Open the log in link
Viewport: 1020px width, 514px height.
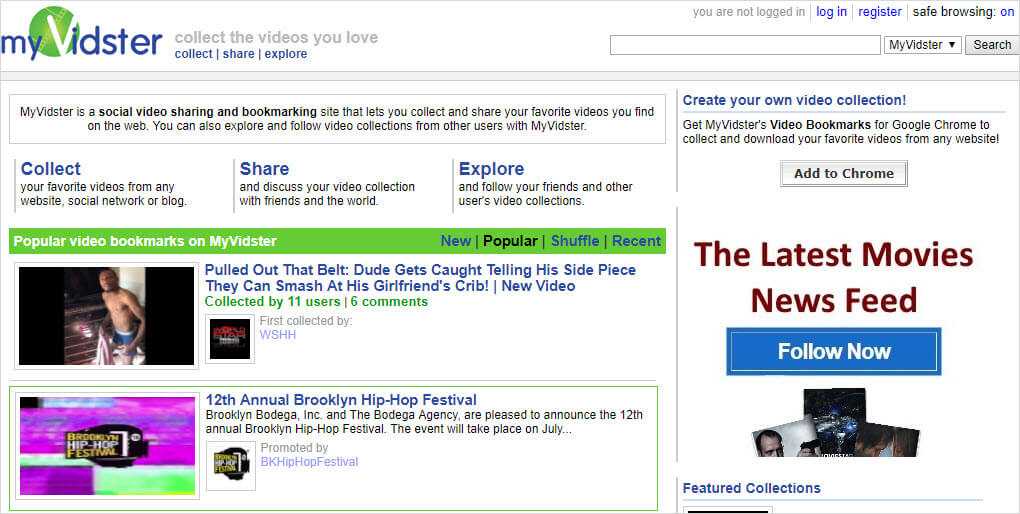831,12
